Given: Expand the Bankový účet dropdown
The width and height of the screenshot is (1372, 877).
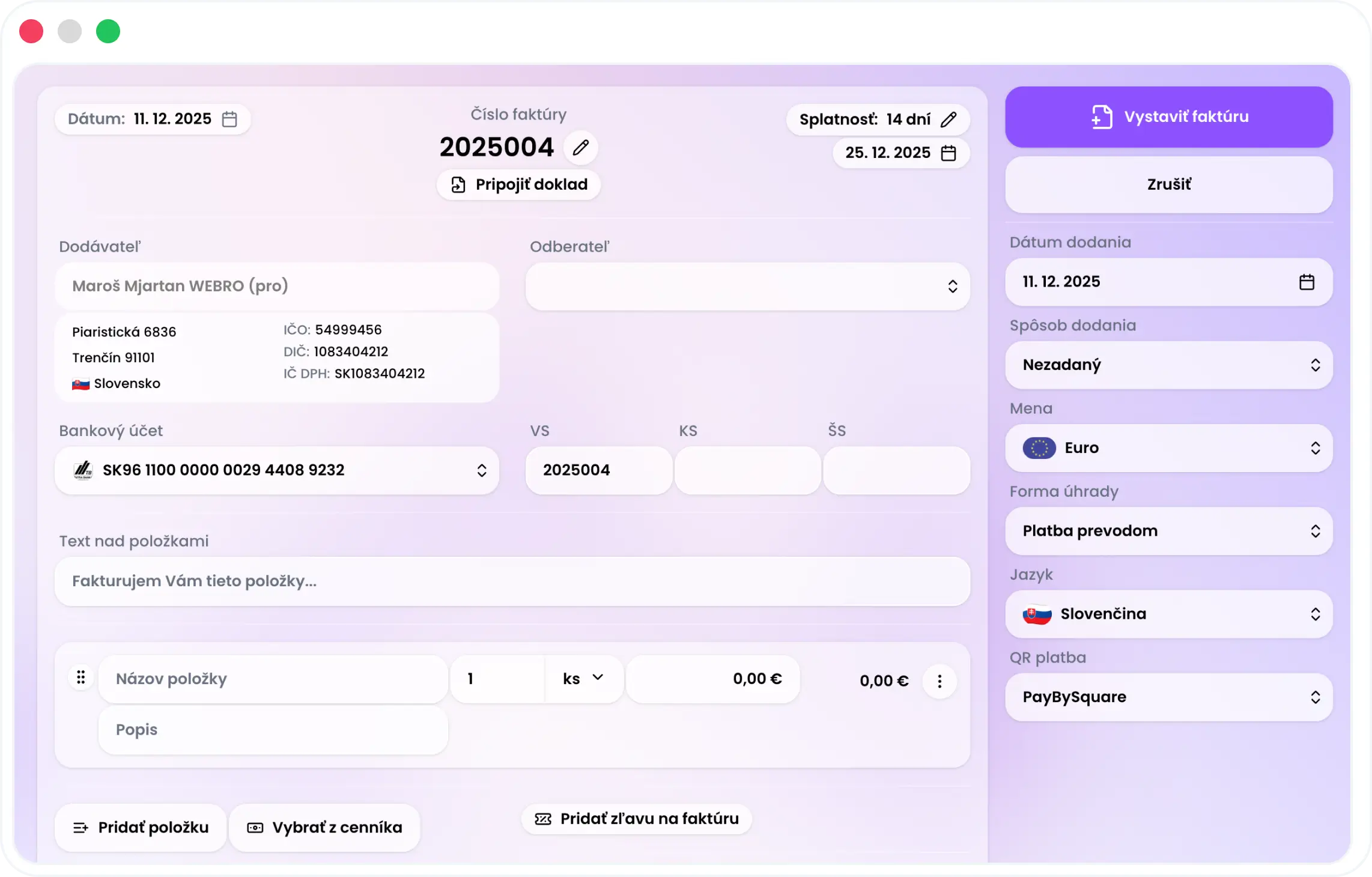Looking at the screenshot, I should [482, 470].
